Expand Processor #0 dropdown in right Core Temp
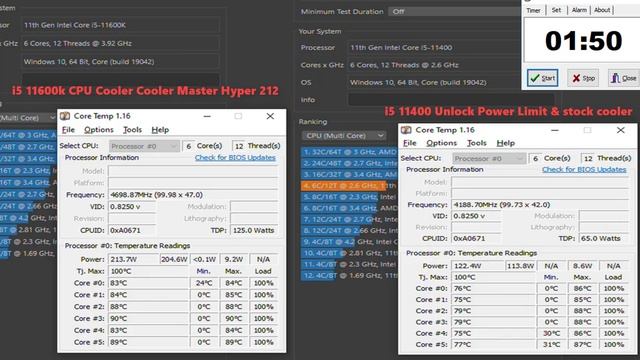 click(489, 158)
